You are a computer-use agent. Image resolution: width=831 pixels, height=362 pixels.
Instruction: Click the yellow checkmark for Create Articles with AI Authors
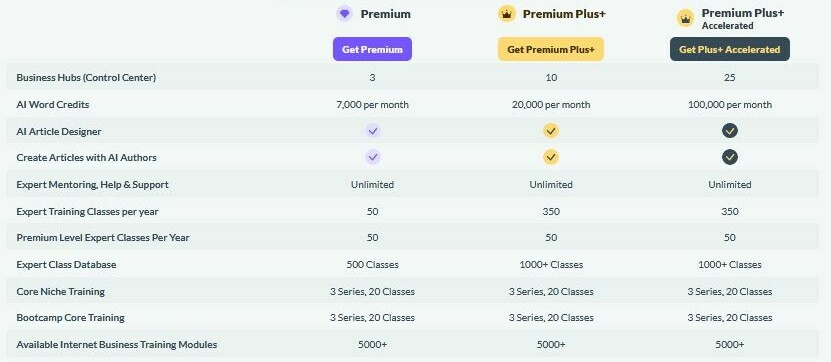coord(551,157)
